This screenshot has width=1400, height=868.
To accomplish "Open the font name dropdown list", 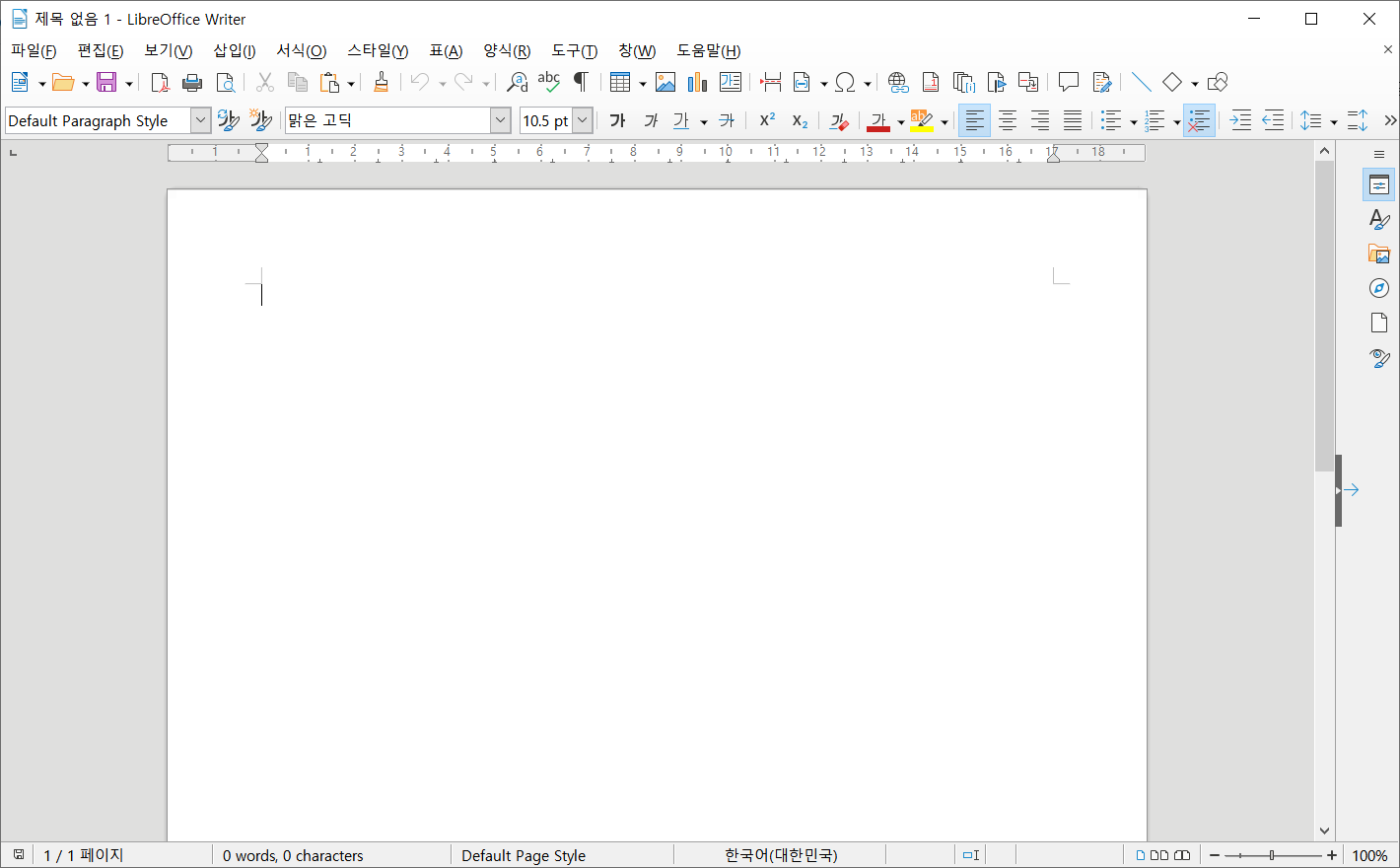I will coord(500,120).
